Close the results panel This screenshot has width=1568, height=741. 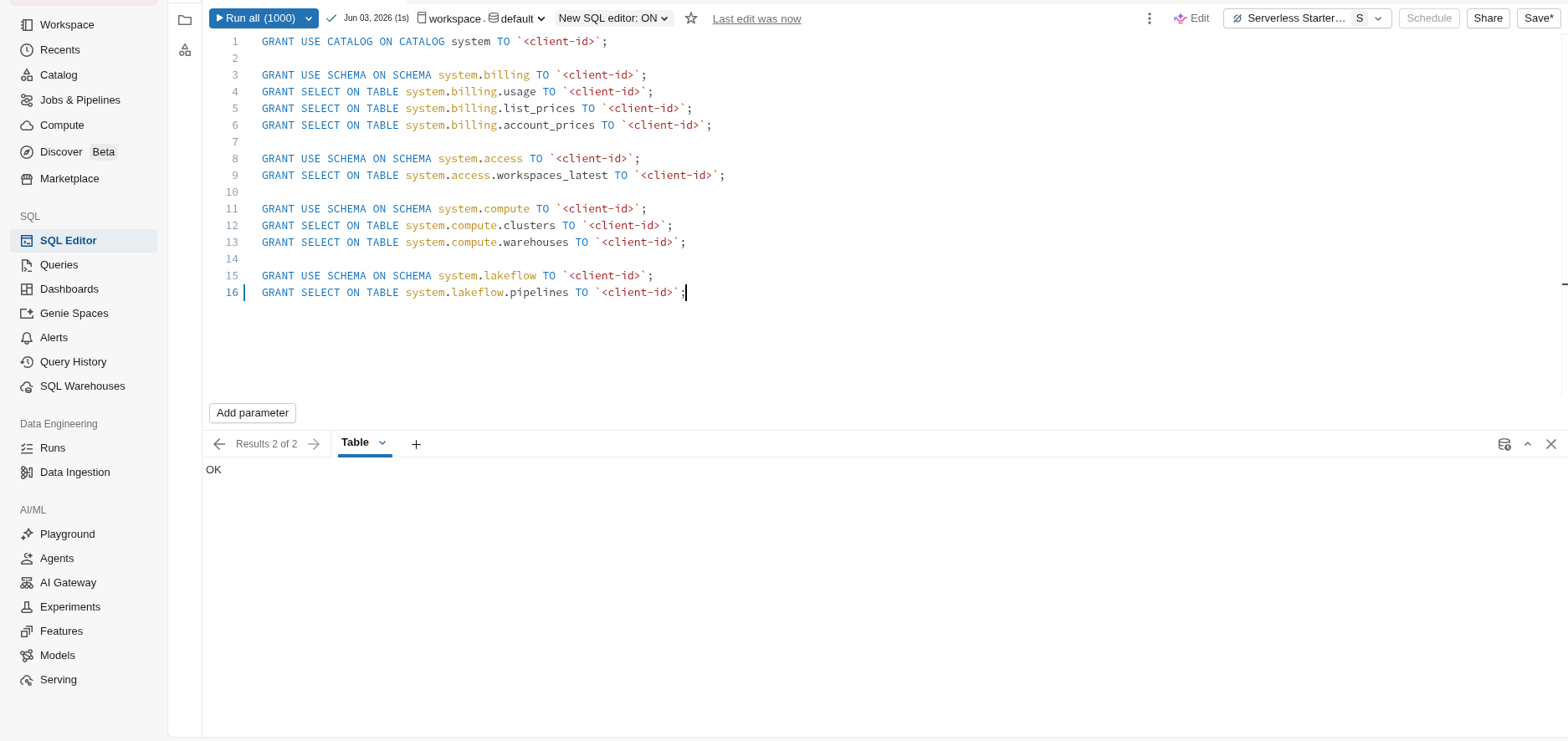(x=1551, y=444)
